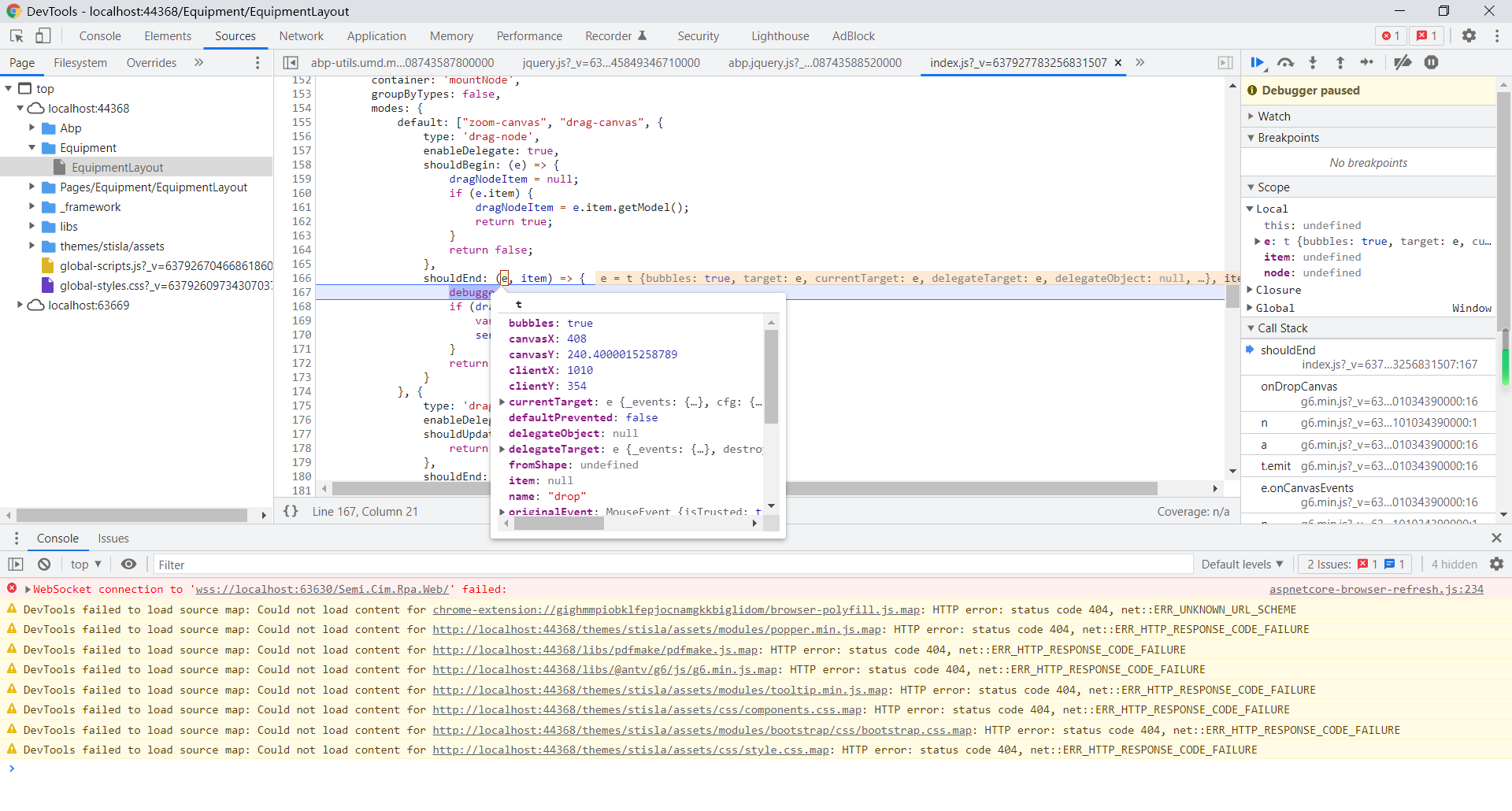
Task: Open the Default levels dropdown
Action: 1241,564
